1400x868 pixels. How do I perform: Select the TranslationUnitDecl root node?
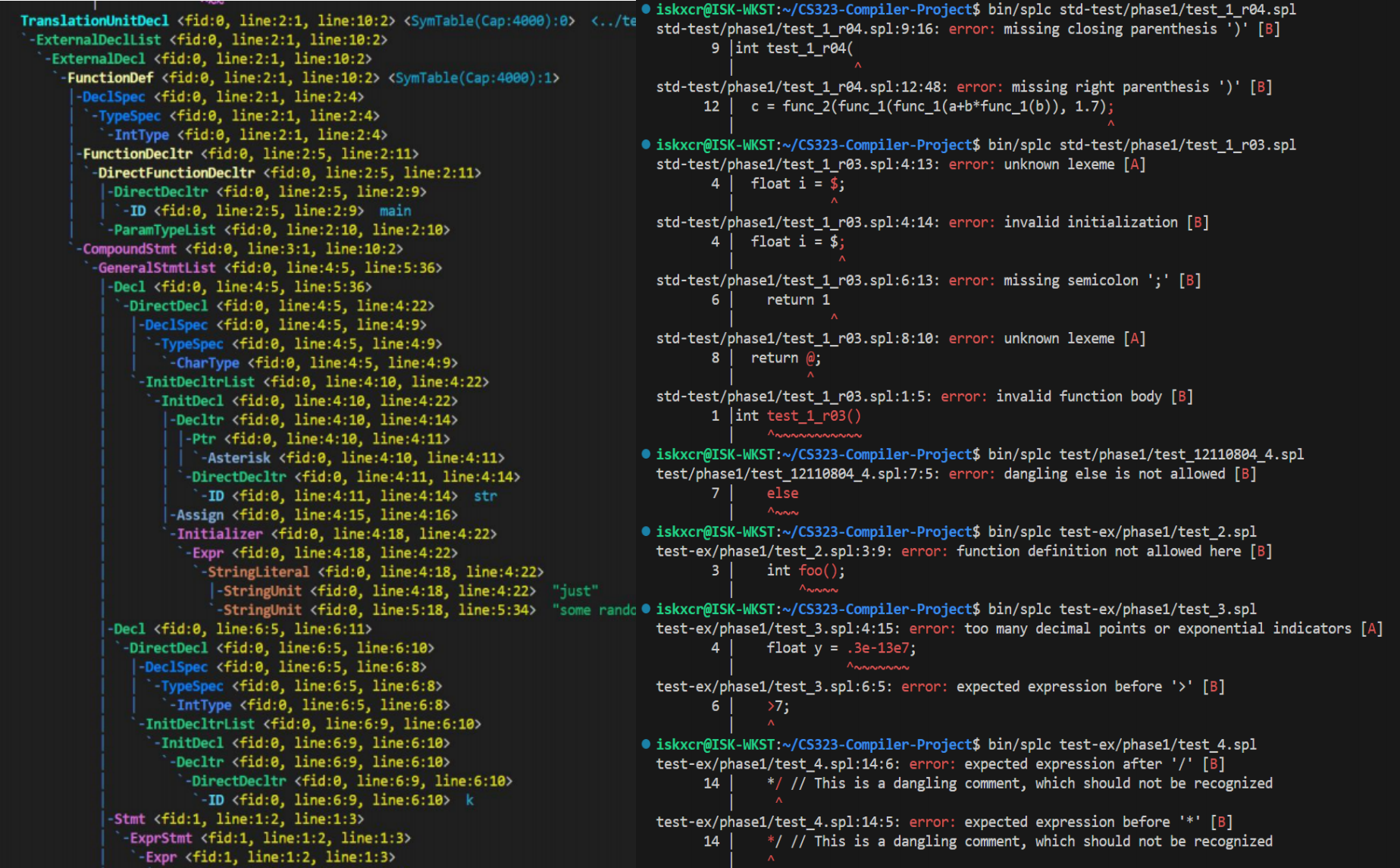tap(94, 20)
